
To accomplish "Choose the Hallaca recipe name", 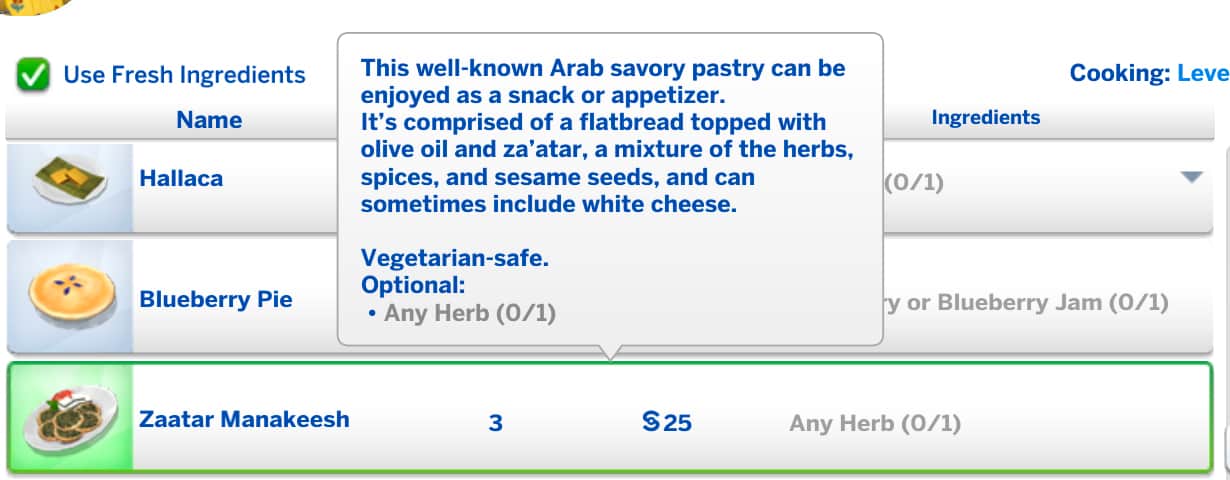I will click(x=181, y=179).
